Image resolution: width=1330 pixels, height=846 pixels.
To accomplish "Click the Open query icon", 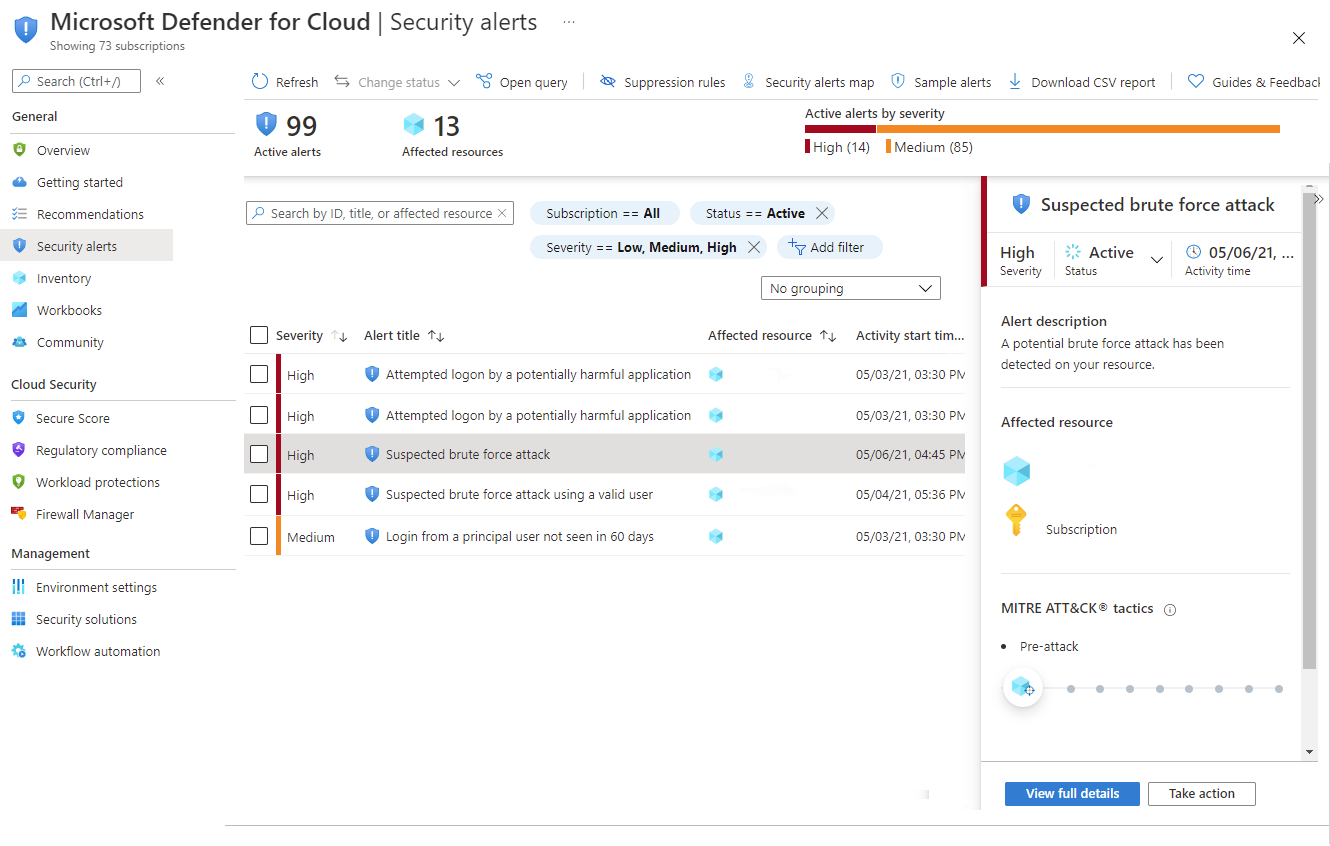I will click(x=484, y=82).
